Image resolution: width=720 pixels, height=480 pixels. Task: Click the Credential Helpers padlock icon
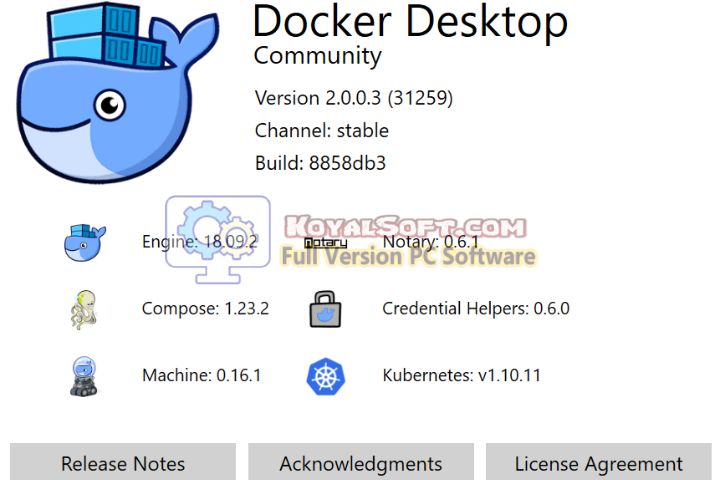pyautogui.click(x=325, y=309)
